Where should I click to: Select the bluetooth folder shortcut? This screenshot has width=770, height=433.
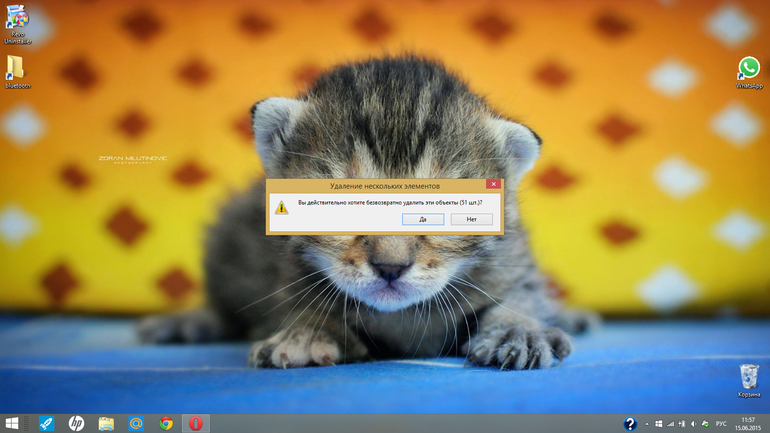17,72
